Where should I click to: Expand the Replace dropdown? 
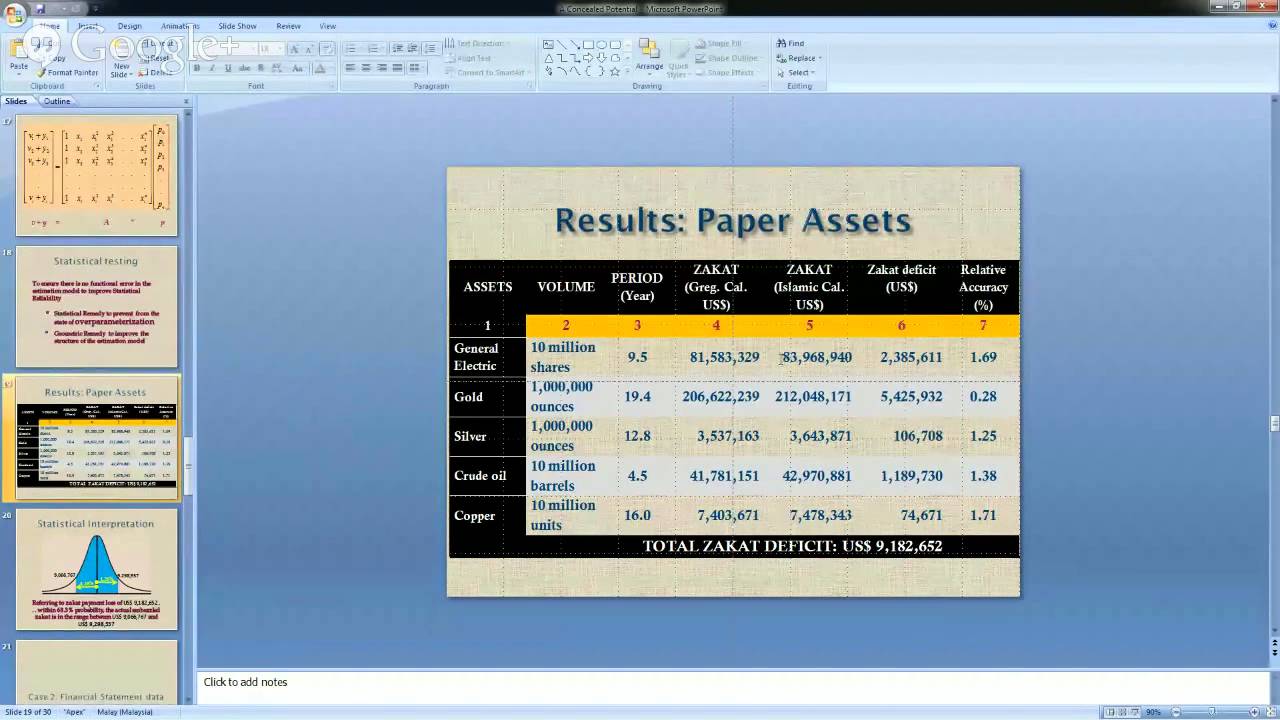[x=821, y=58]
